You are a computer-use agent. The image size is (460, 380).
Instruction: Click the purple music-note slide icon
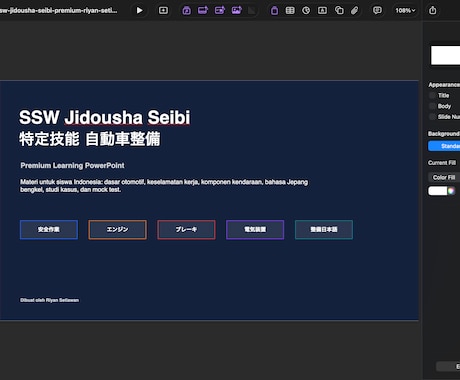(187, 10)
